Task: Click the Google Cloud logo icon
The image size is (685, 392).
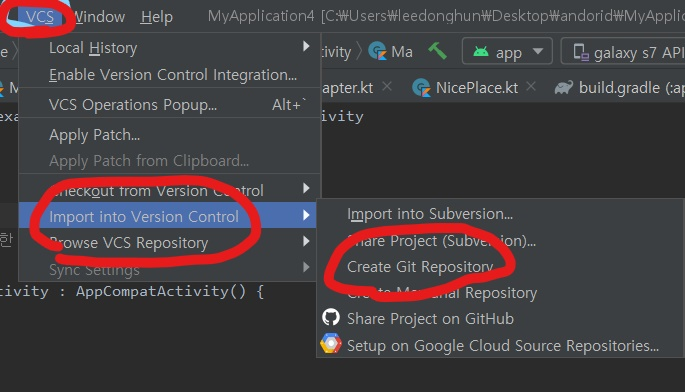Action: click(x=331, y=343)
